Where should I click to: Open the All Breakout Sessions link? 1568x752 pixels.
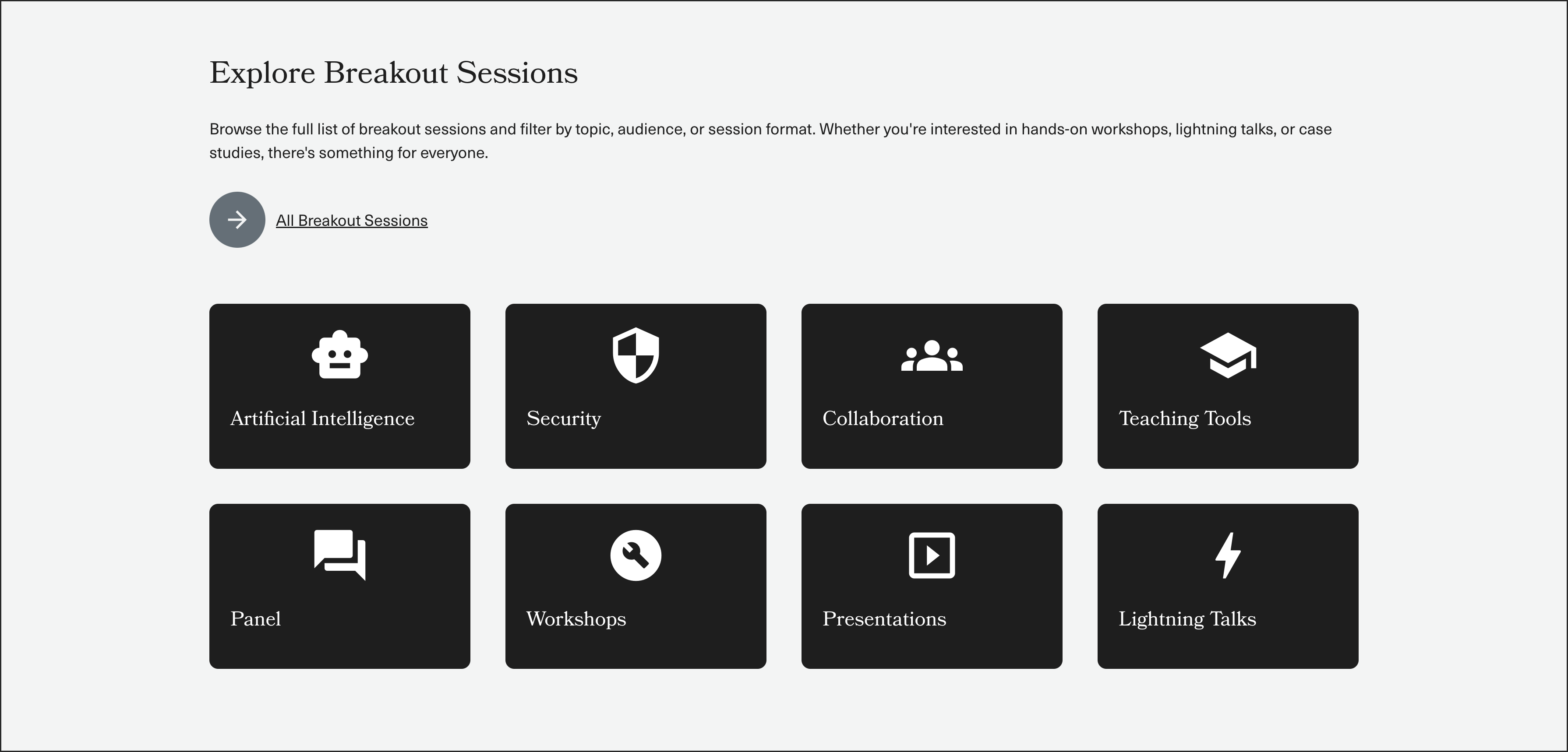[352, 220]
